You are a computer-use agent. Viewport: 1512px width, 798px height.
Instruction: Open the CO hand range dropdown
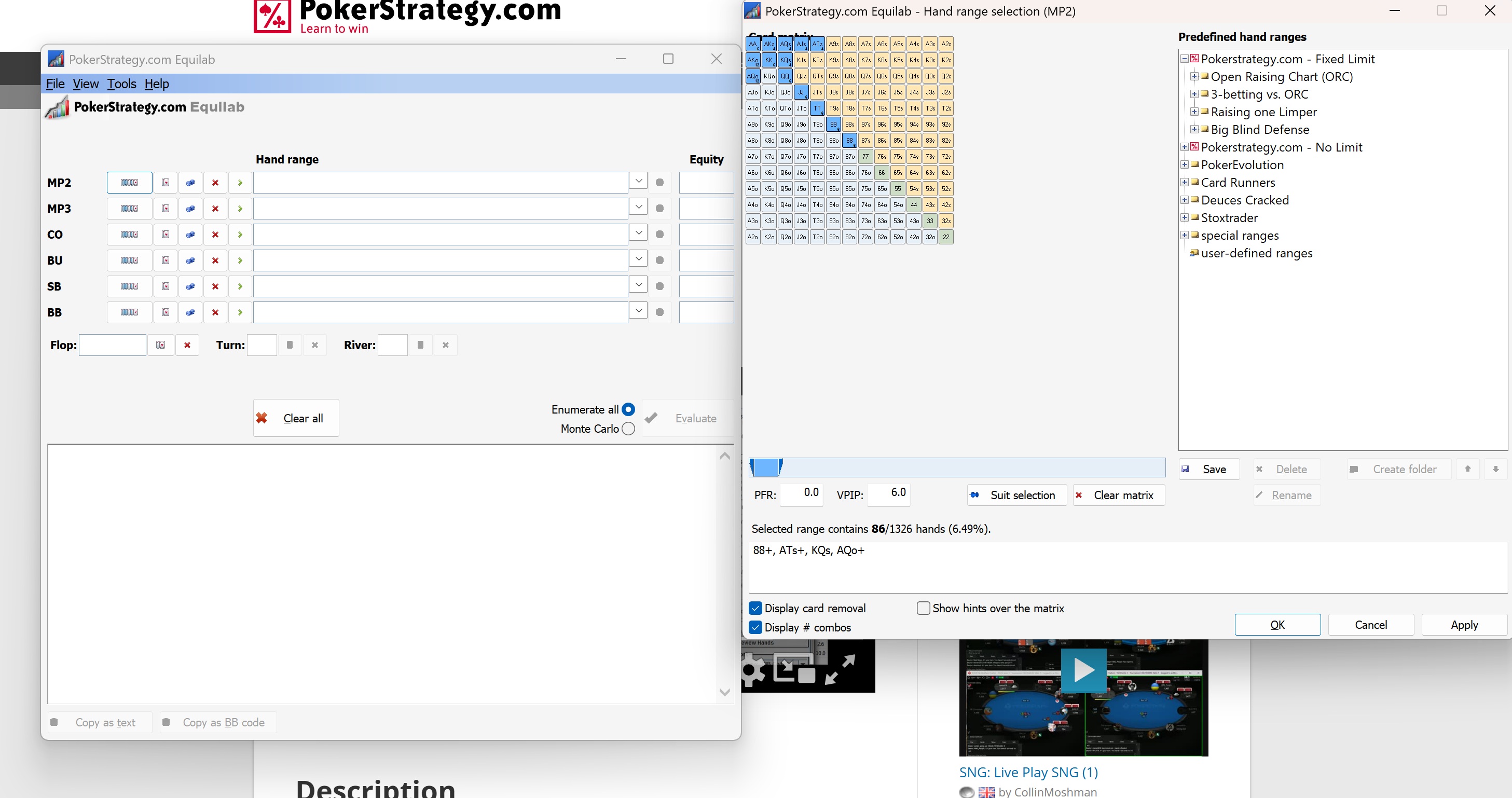tap(638, 233)
